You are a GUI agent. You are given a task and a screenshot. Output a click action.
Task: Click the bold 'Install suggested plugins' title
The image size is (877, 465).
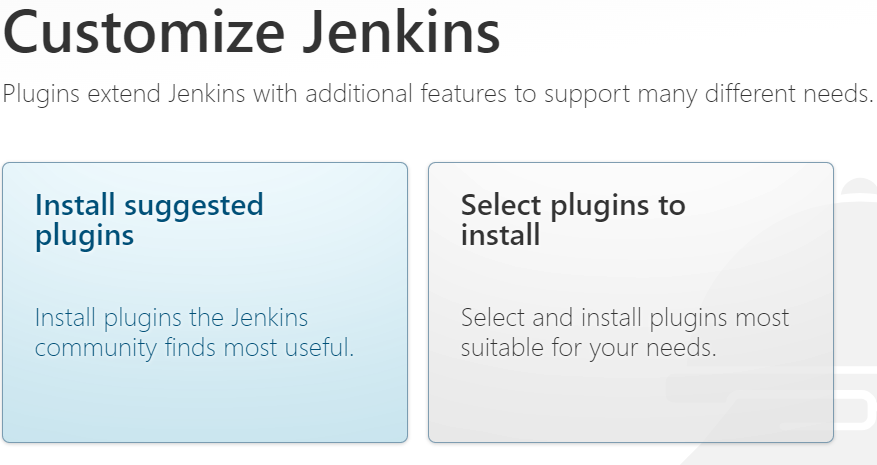[149, 220]
